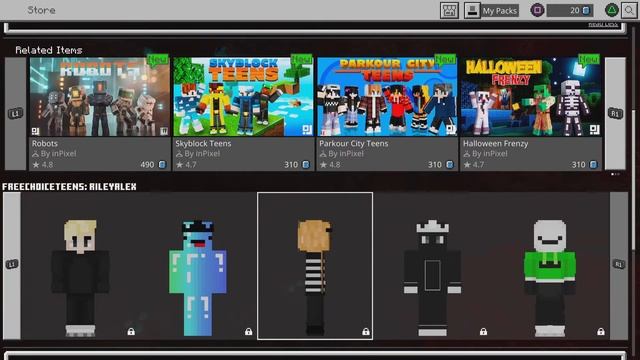This screenshot has width=640, height=360.
Task: Select the striped shirt skin in focus
Action: 315,266
